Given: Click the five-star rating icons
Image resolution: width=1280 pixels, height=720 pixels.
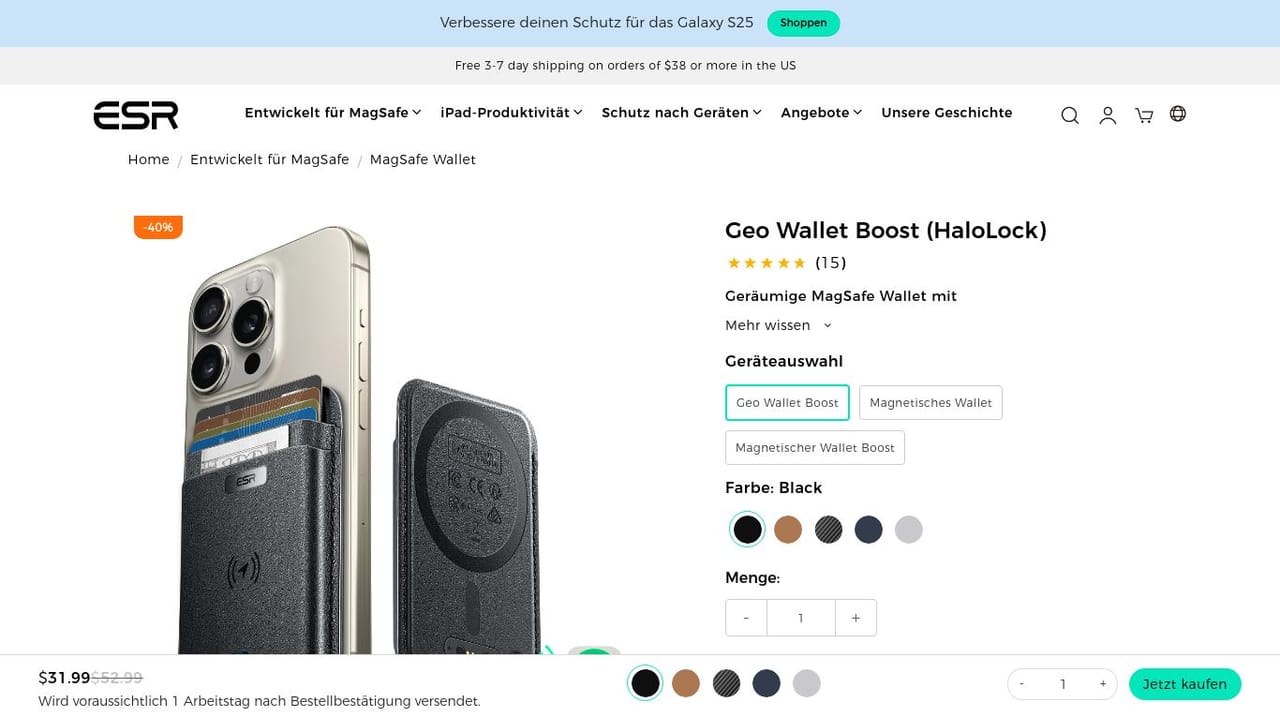Looking at the screenshot, I should [x=766, y=263].
